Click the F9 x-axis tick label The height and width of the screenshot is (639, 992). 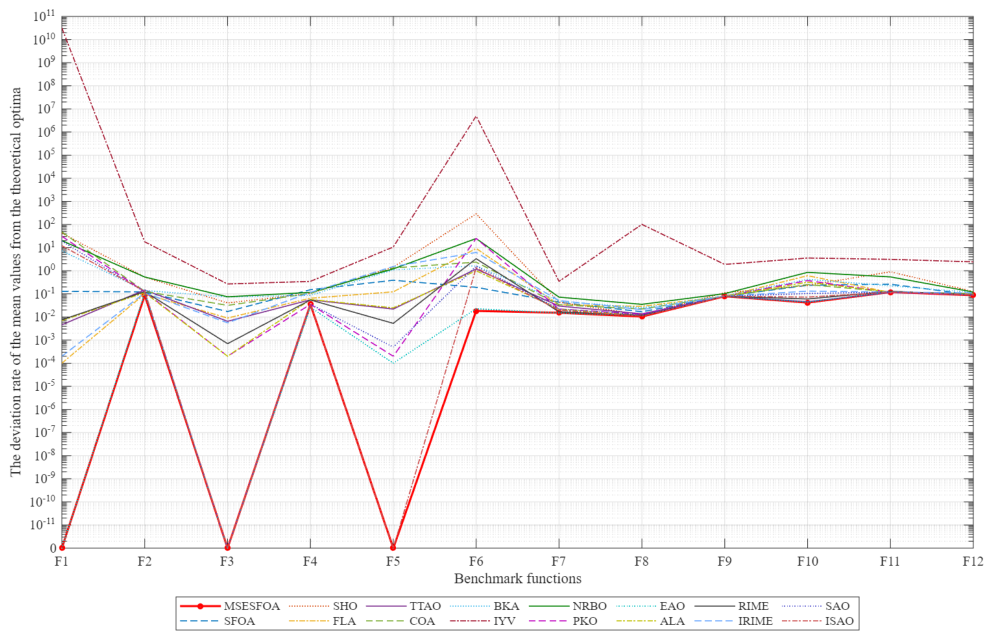(x=724, y=561)
